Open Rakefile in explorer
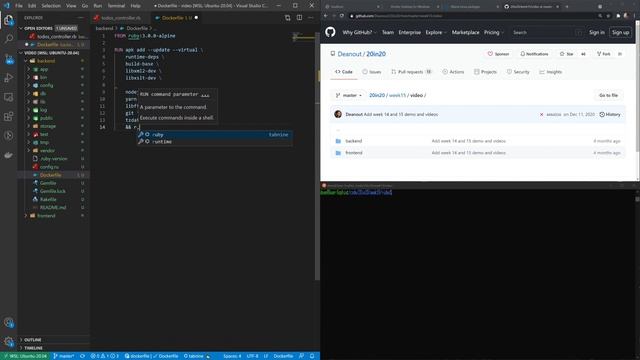The height and width of the screenshot is (360, 640). click(x=48, y=199)
